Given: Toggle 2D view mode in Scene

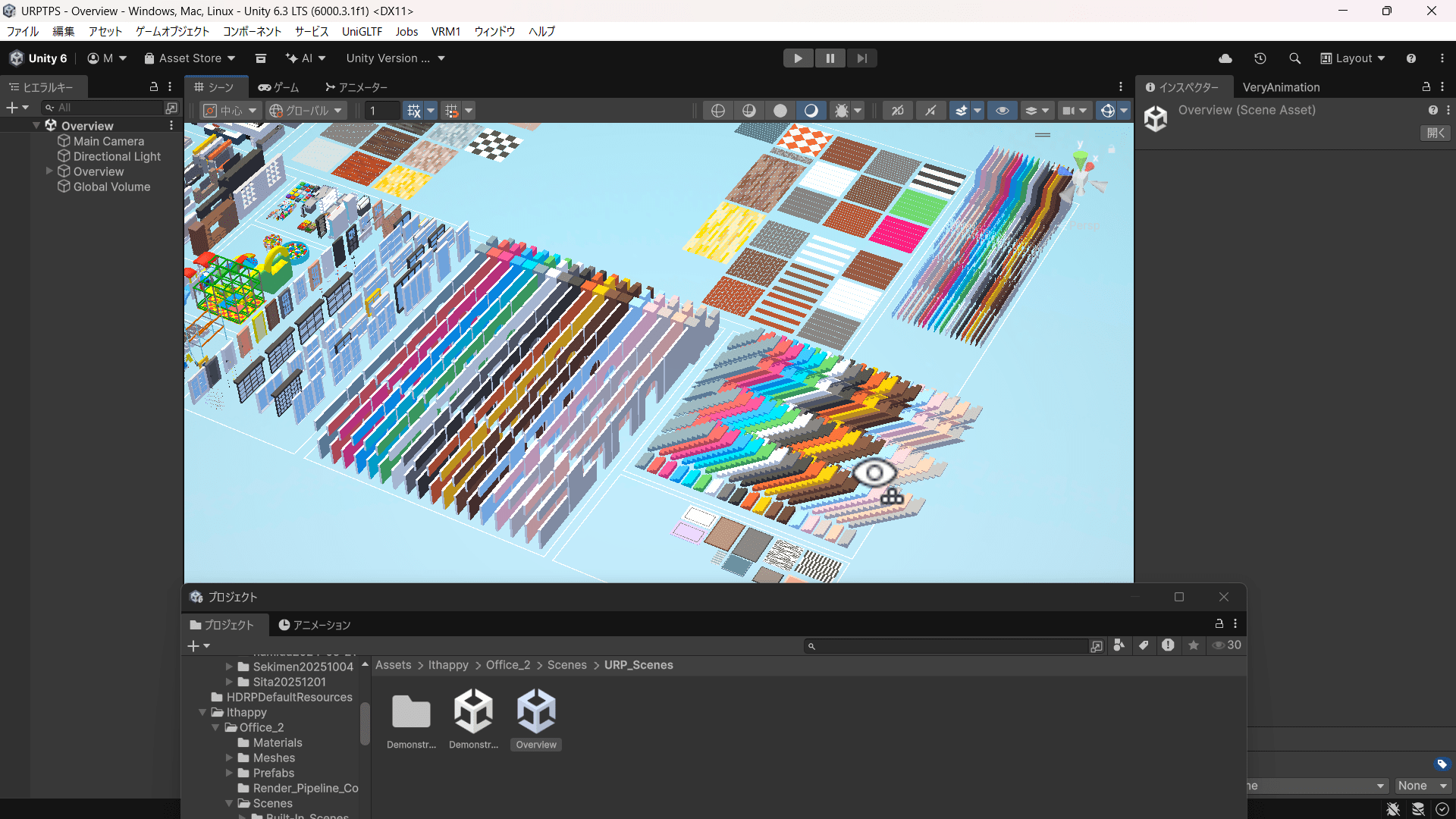Looking at the screenshot, I should 897,111.
